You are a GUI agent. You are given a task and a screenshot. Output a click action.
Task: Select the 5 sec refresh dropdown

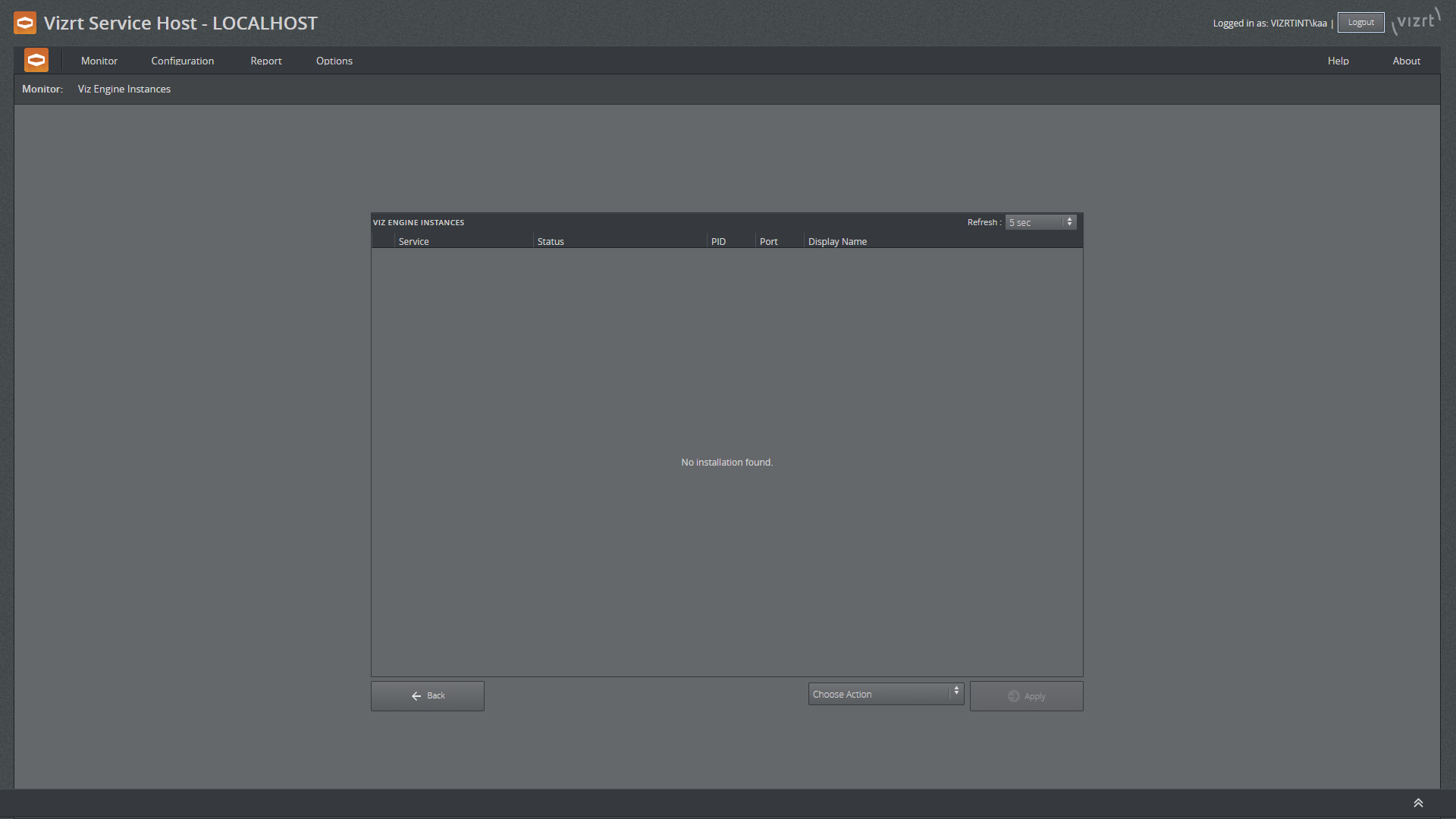pos(1040,222)
